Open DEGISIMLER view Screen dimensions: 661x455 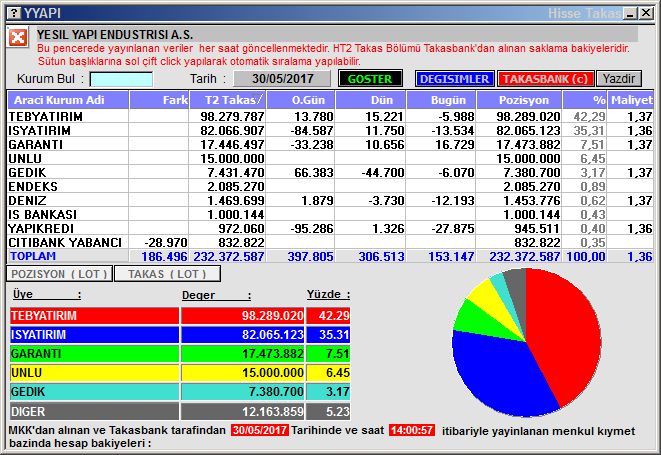pos(454,79)
